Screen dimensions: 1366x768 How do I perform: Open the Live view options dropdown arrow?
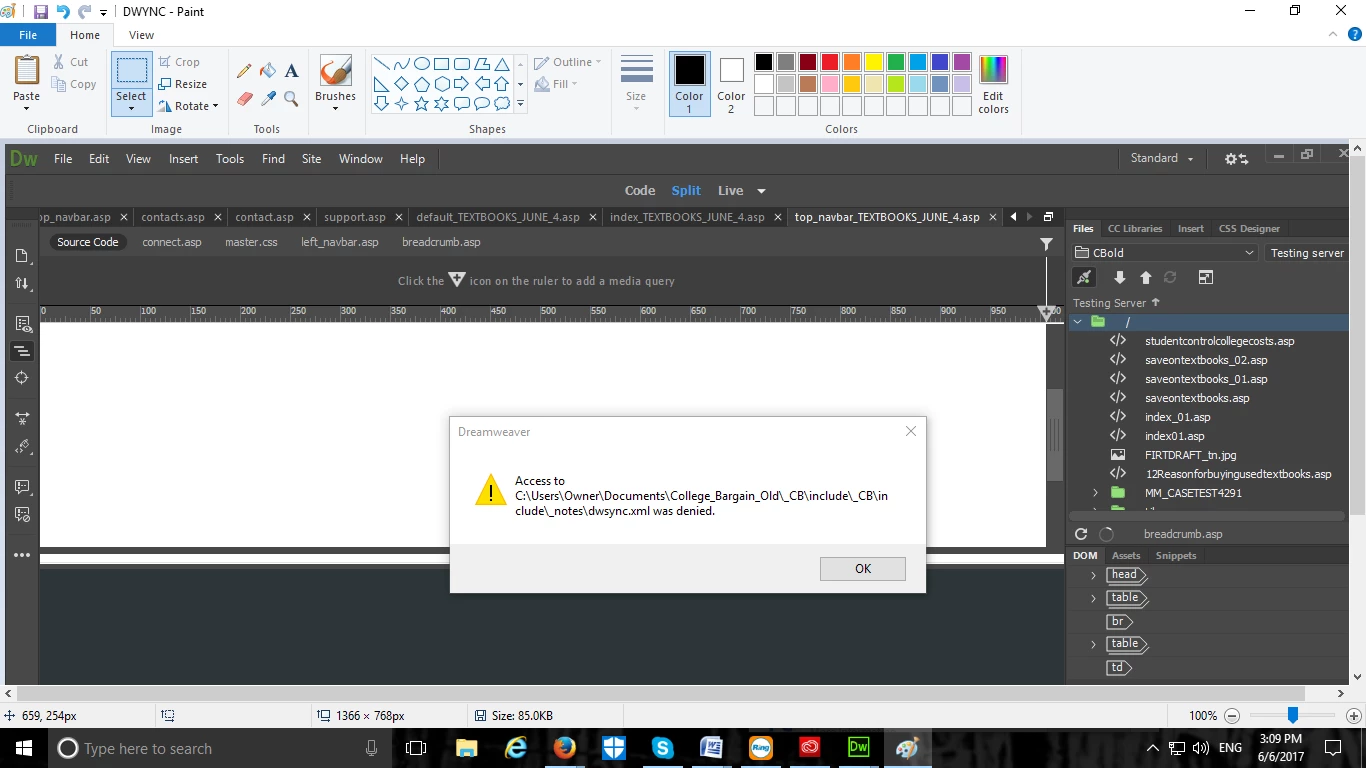point(761,191)
